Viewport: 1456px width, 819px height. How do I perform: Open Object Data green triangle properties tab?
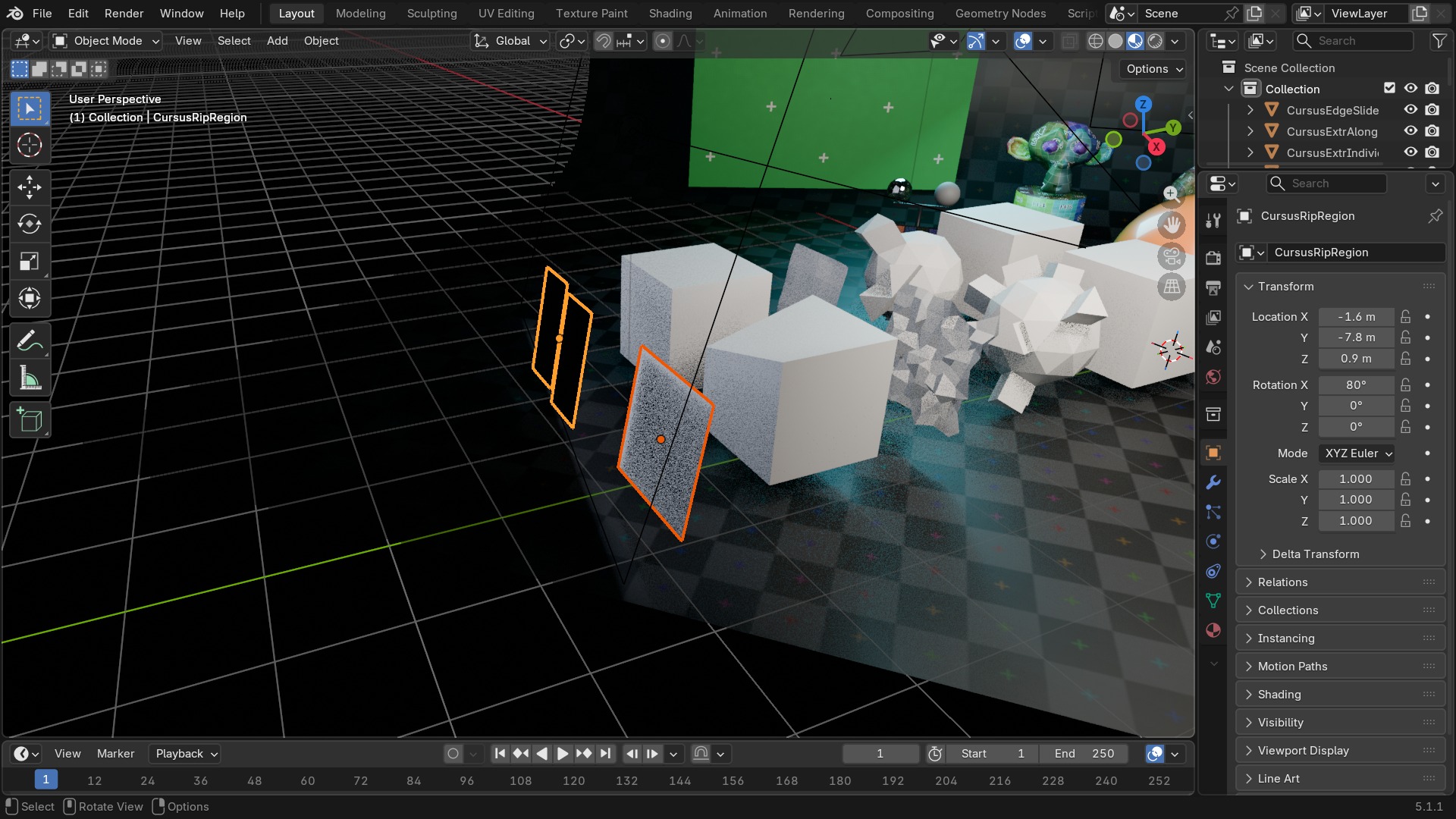coord(1213,601)
